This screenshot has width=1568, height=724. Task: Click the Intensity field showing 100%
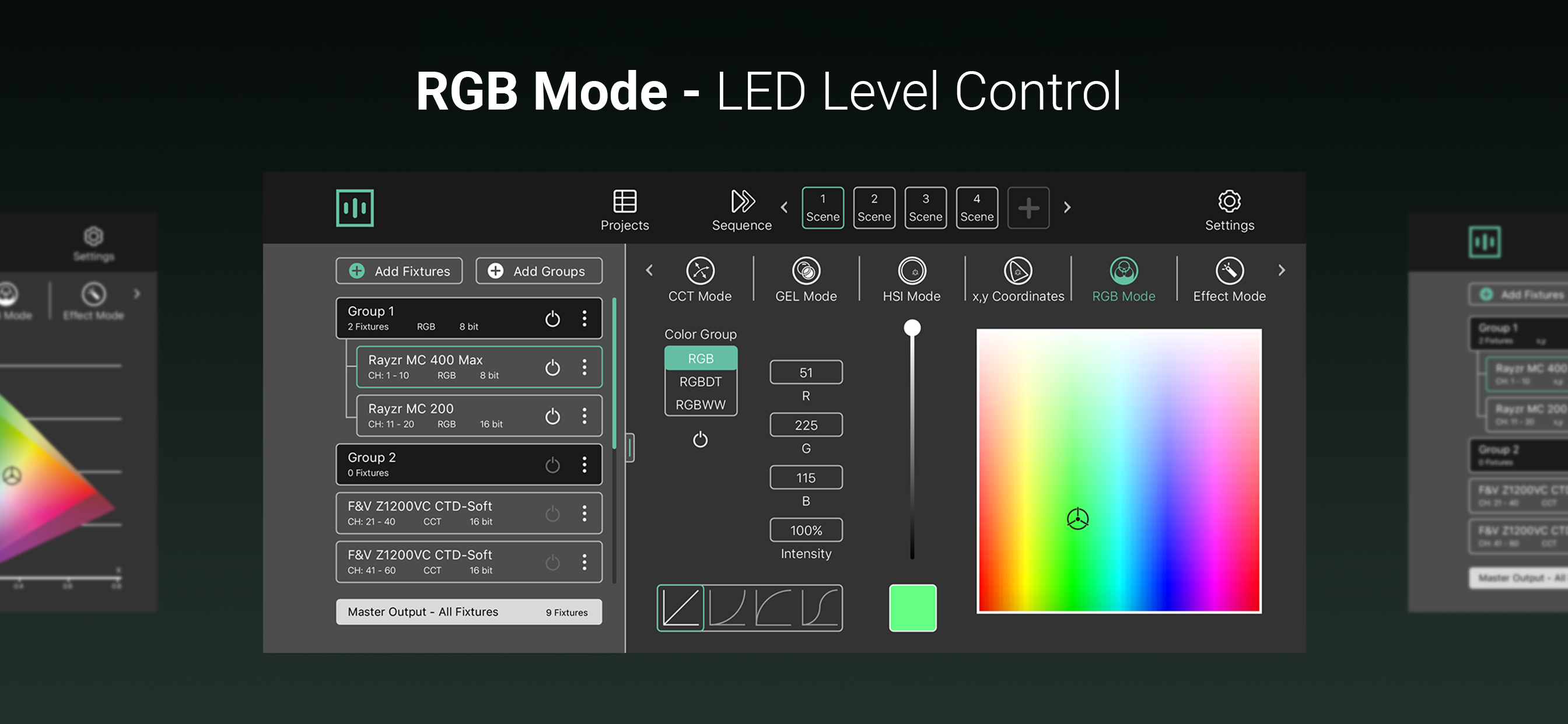click(806, 530)
